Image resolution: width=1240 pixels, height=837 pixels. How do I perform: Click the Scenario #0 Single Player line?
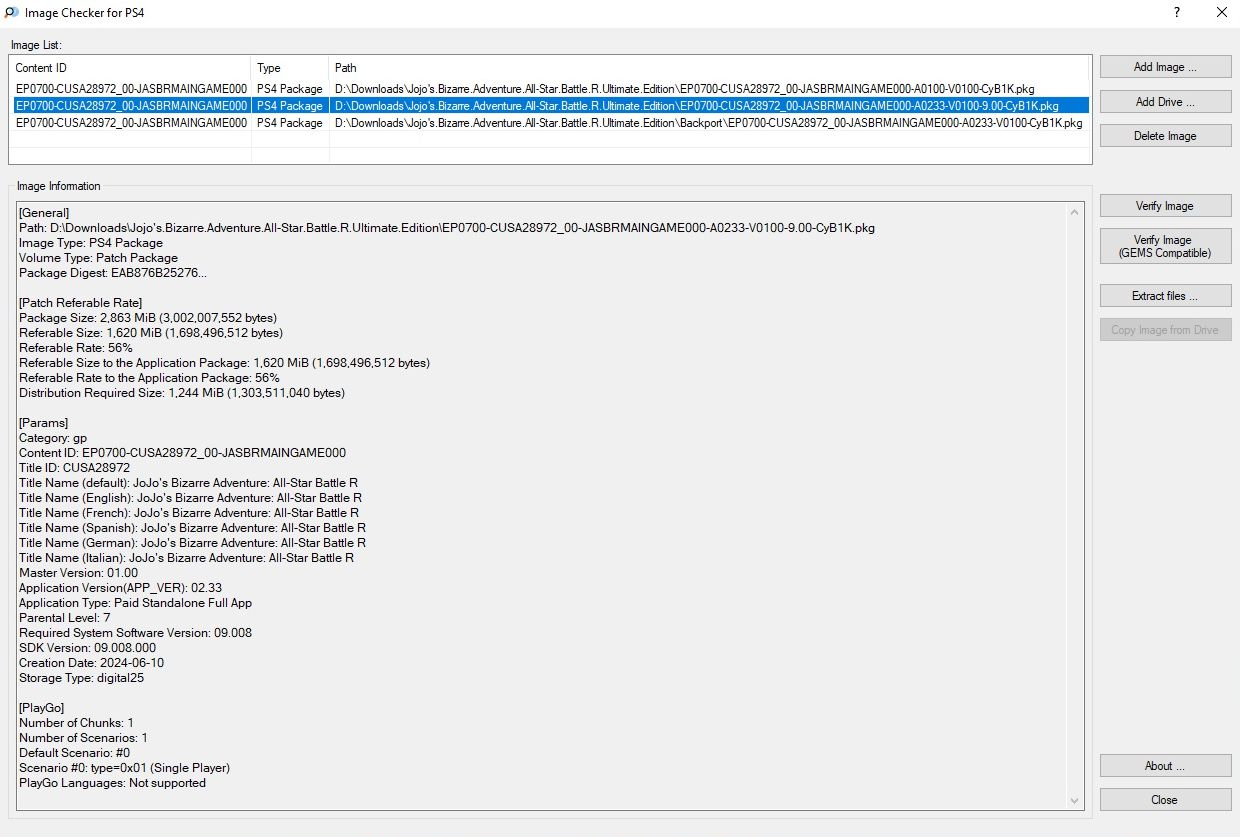coord(124,768)
